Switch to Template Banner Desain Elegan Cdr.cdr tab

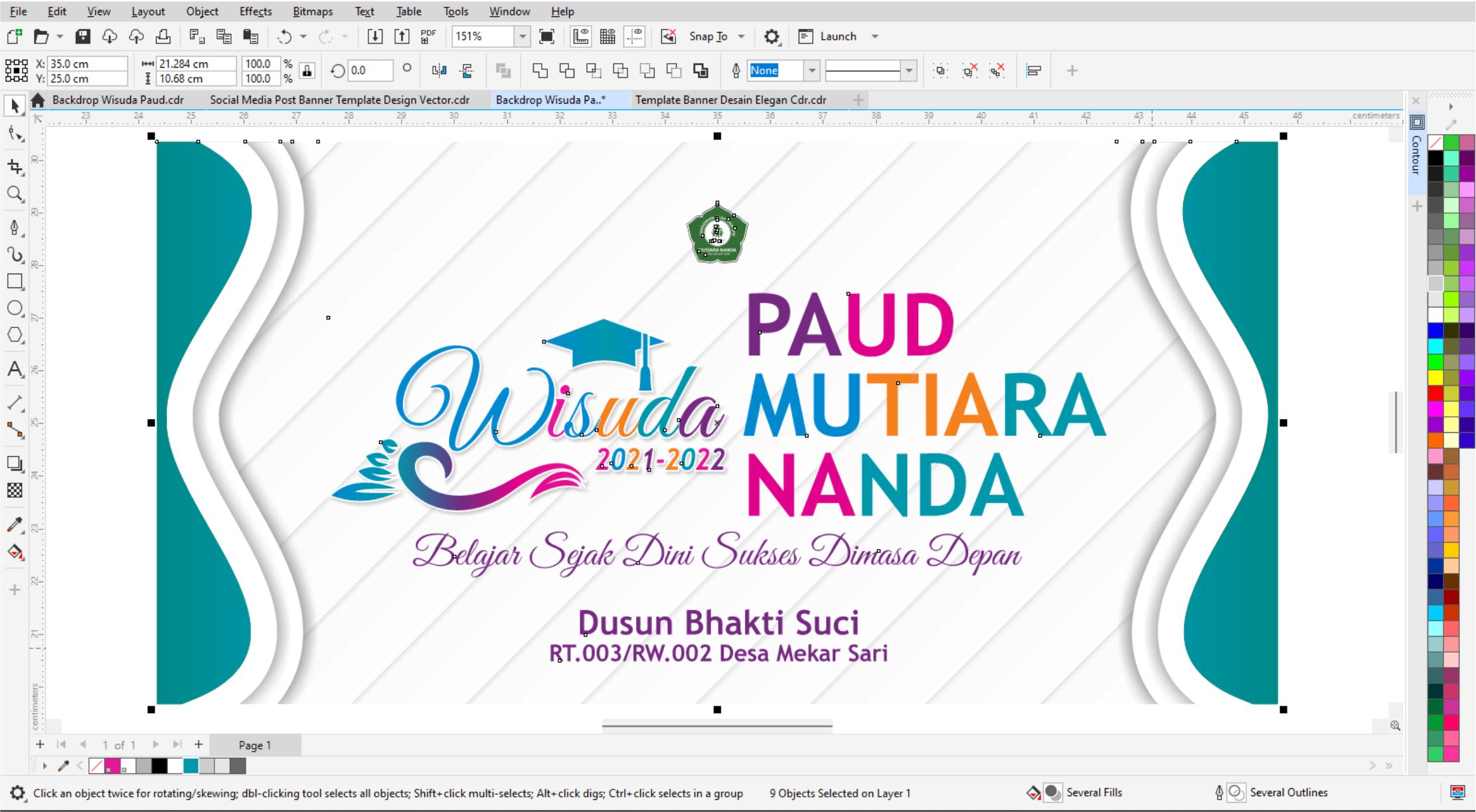[730, 100]
